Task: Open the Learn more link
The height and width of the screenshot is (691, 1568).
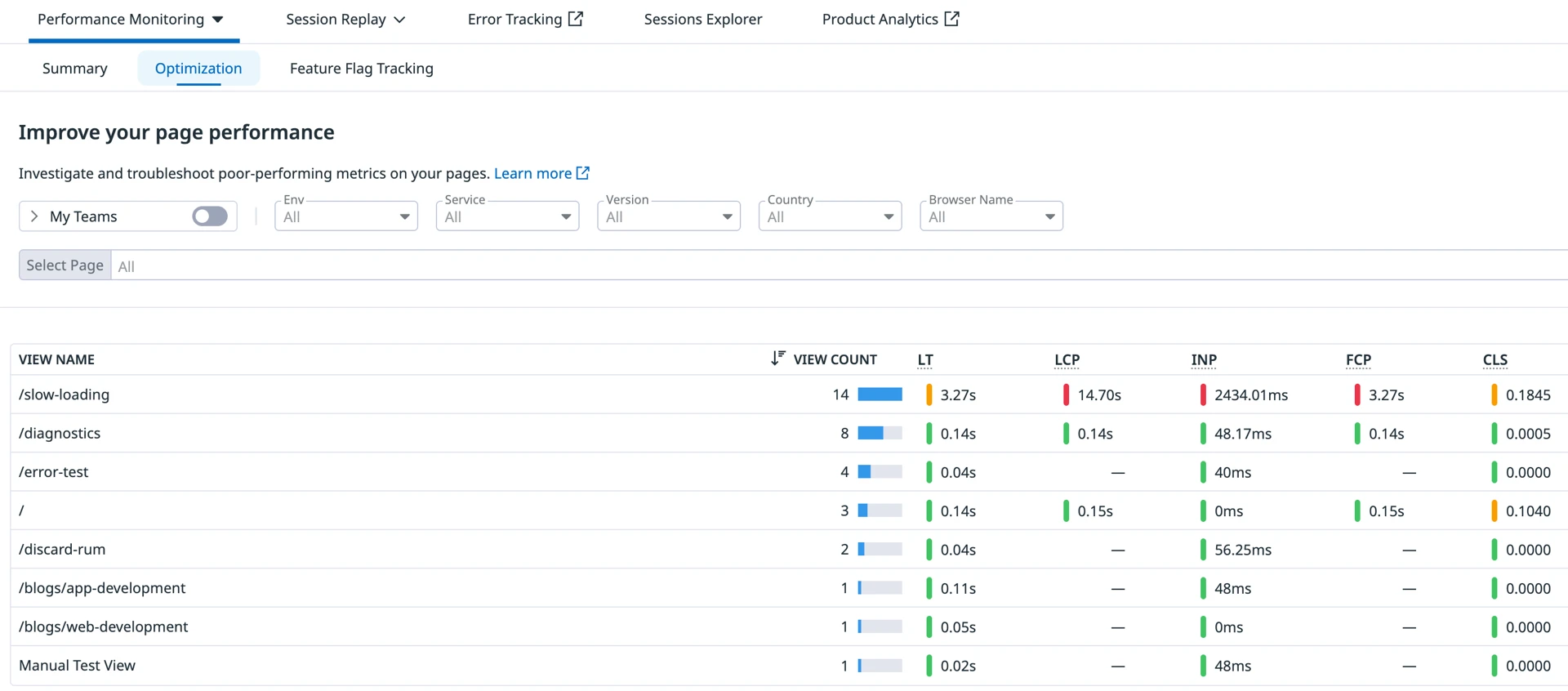Action: tap(532, 173)
